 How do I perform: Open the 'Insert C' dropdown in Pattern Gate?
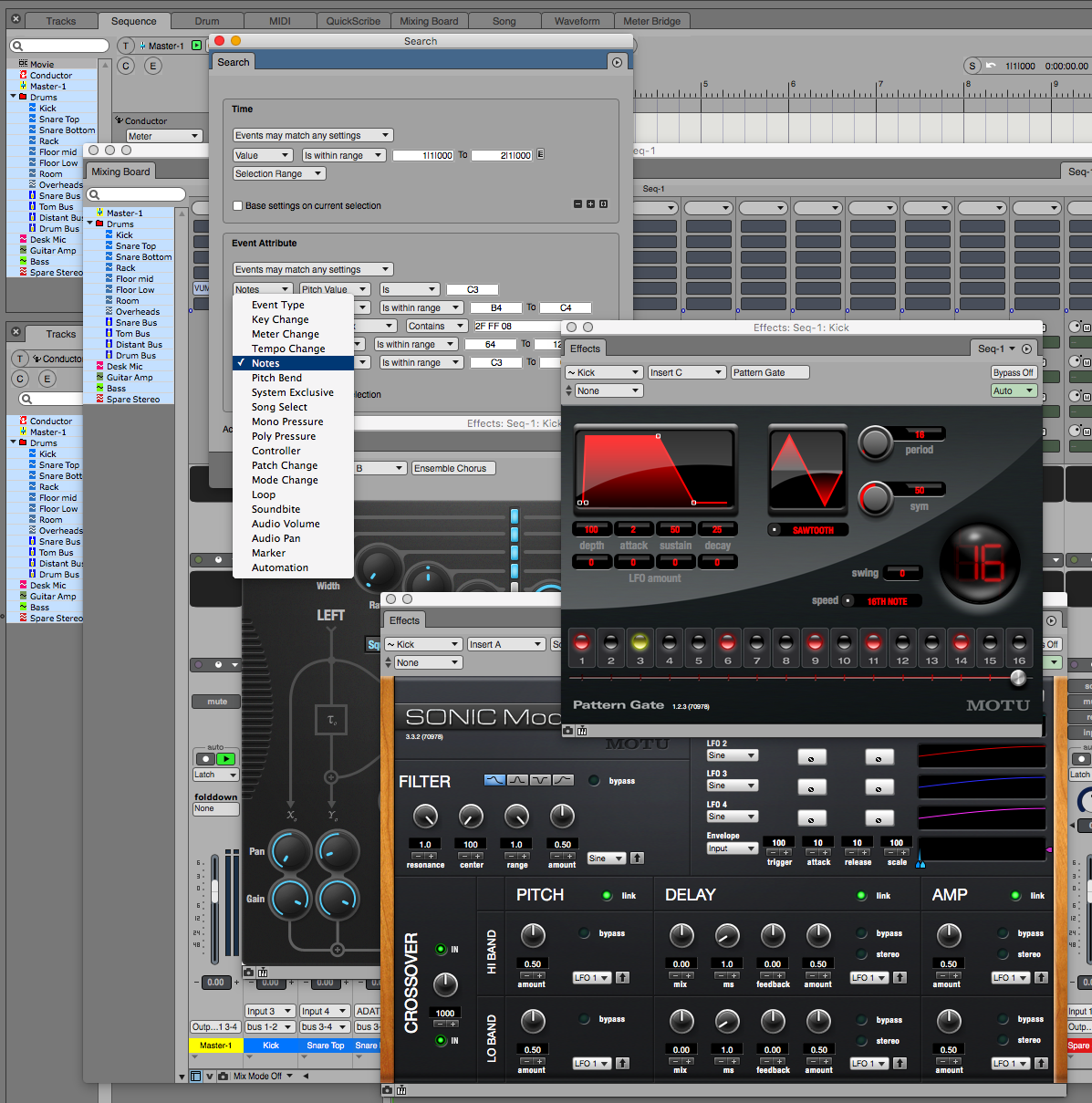click(x=687, y=372)
